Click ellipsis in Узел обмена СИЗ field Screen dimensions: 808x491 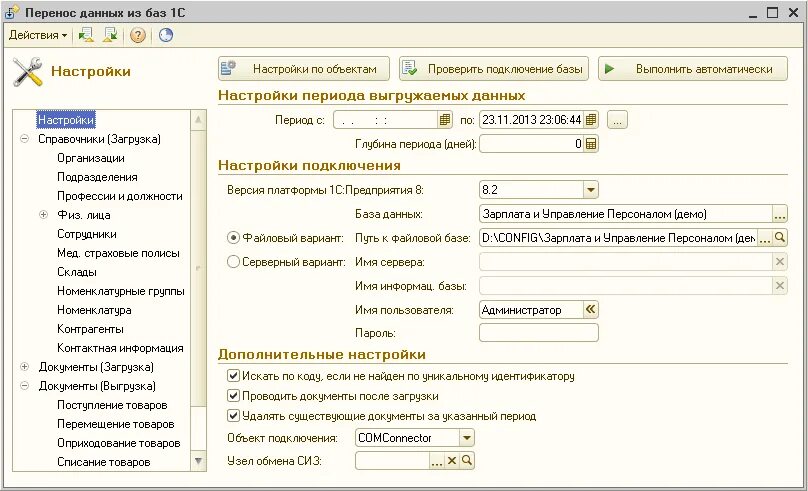coord(437,461)
